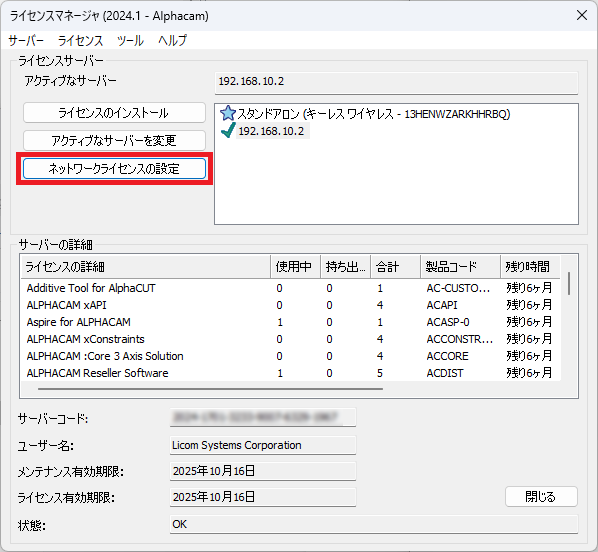
Task: Click the vertical scrollbar in license list
Action: click(x=569, y=283)
